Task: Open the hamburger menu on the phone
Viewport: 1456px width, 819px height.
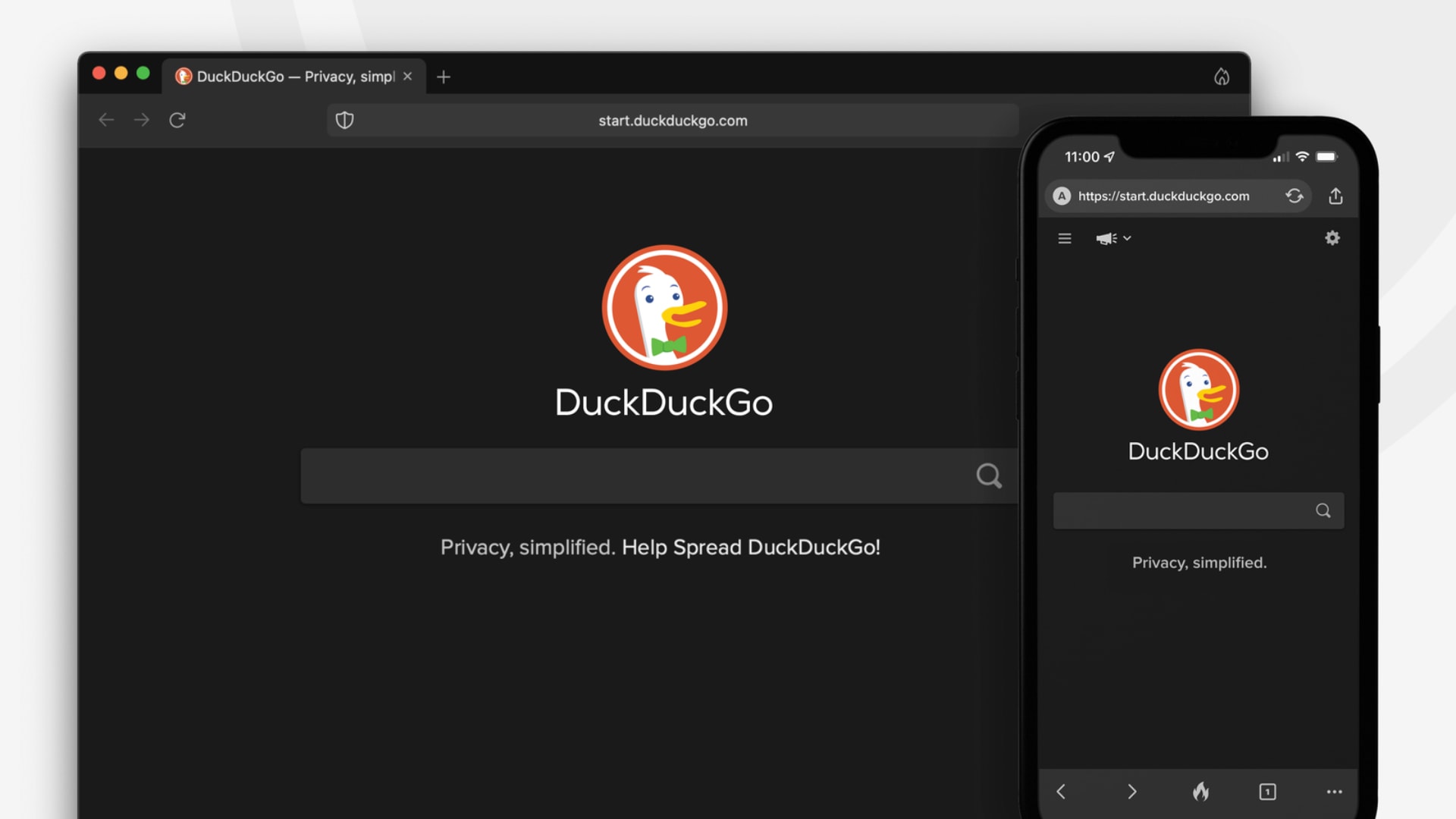Action: click(1064, 238)
